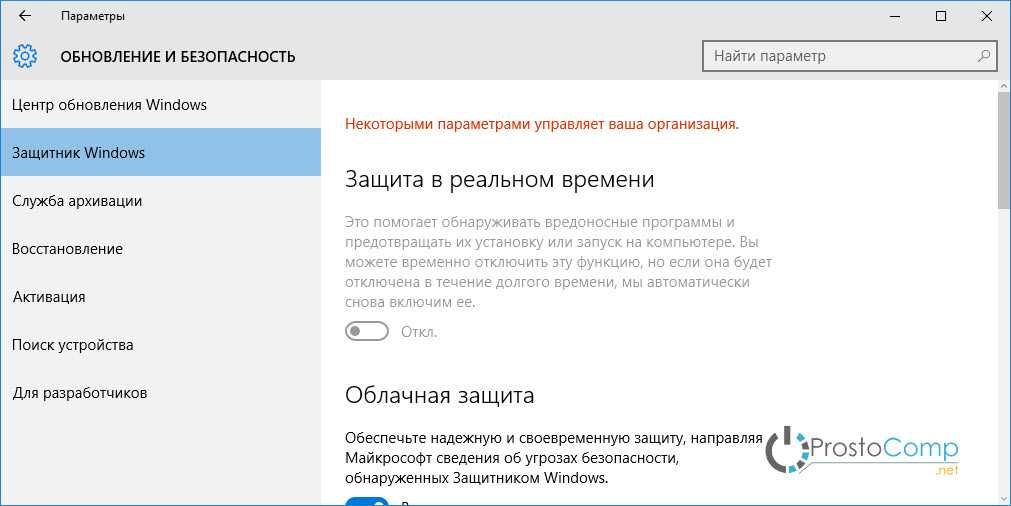Open Центр обновления Windows section
Image resolution: width=1011 pixels, height=506 pixels.
[161, 104]
